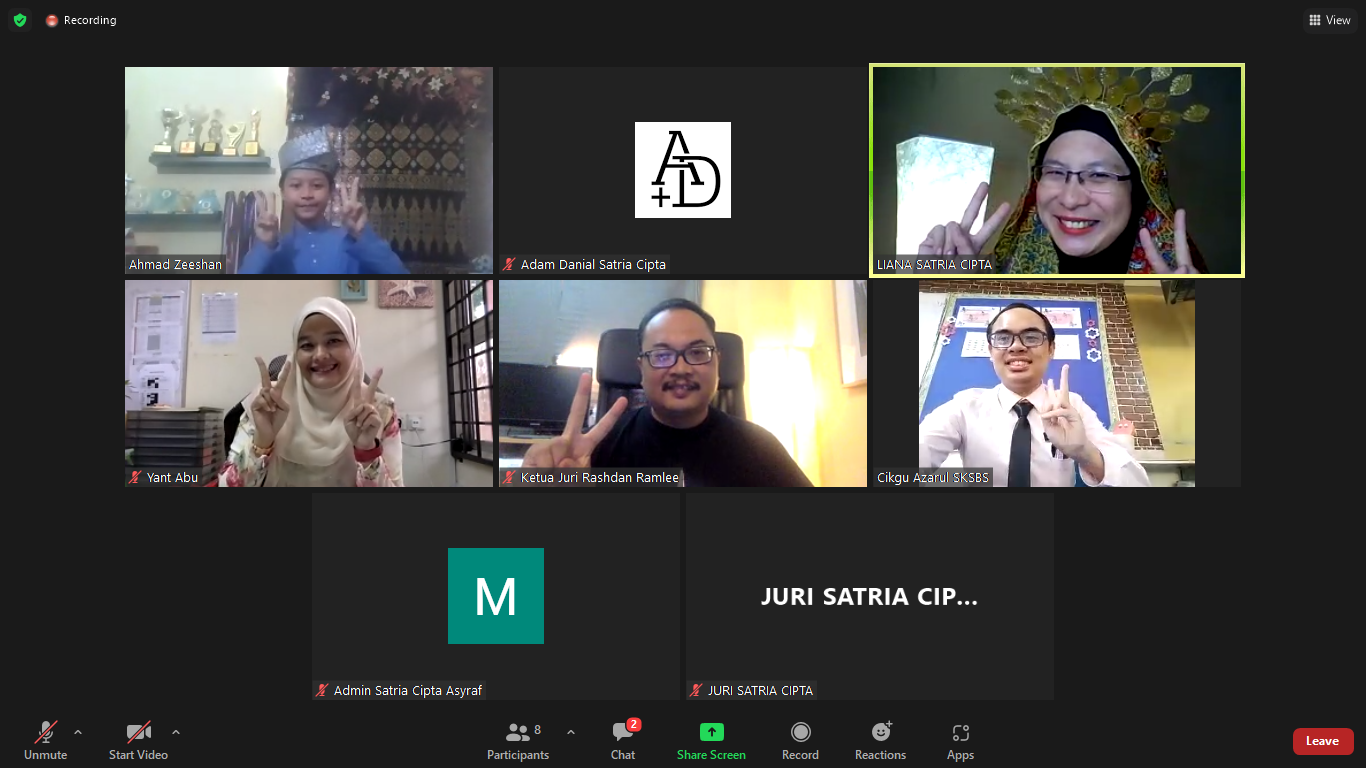Click Adam Danial Satria Cipta's AD avatar

tap(683, 170)
